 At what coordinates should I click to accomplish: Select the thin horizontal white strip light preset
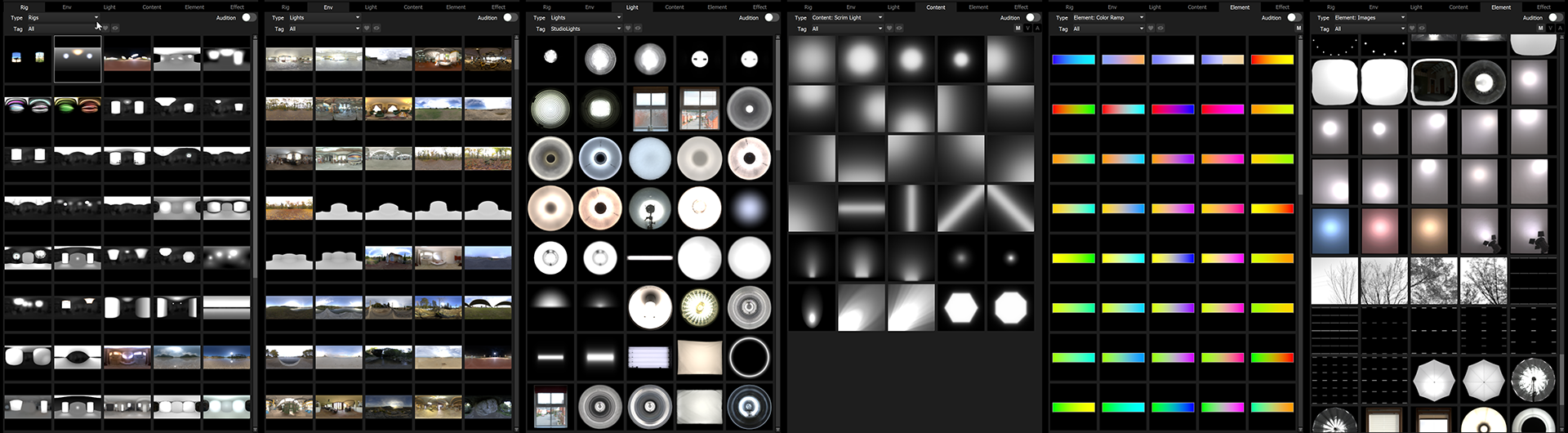(650, 258)
